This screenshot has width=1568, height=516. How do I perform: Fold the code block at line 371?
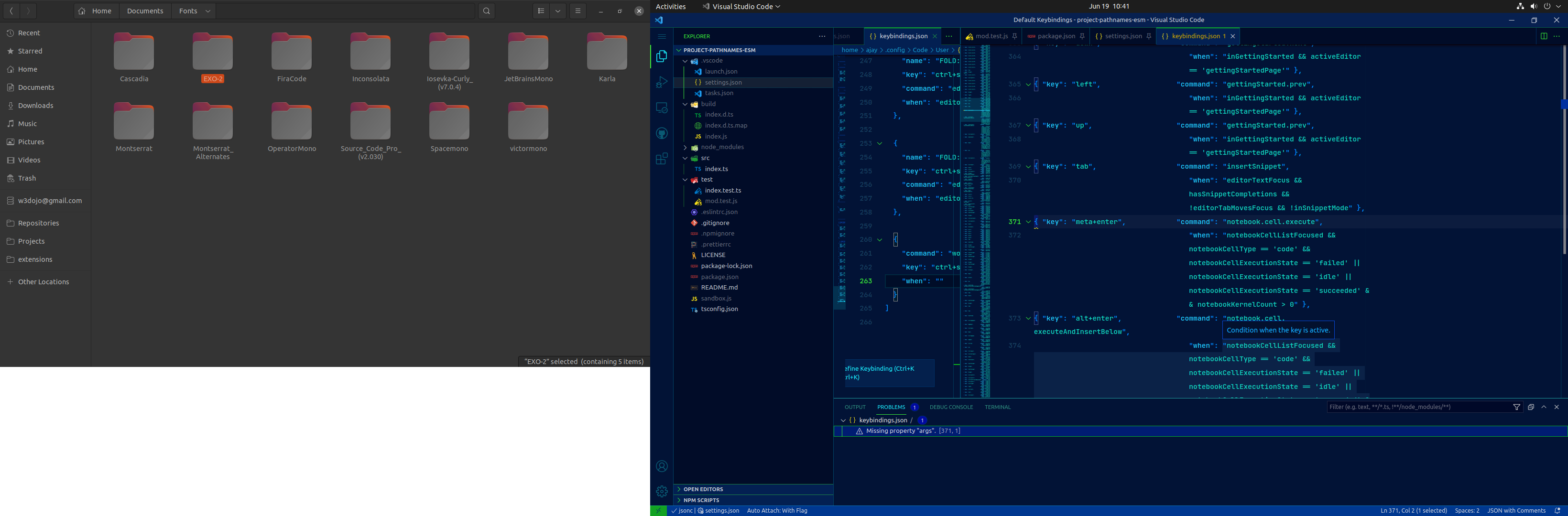pyautogui.click(x=1028, y=222)
